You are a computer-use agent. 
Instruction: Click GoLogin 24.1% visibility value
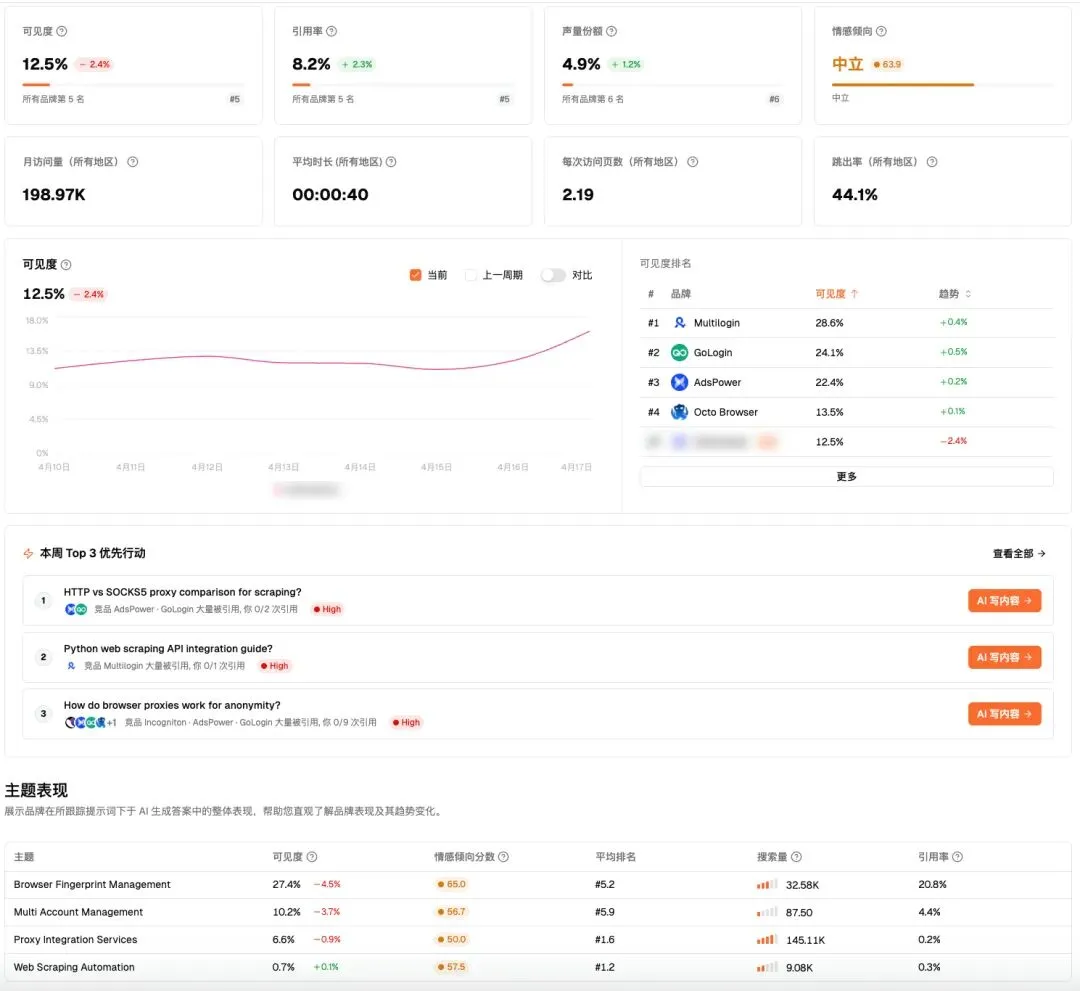(829, 352)
